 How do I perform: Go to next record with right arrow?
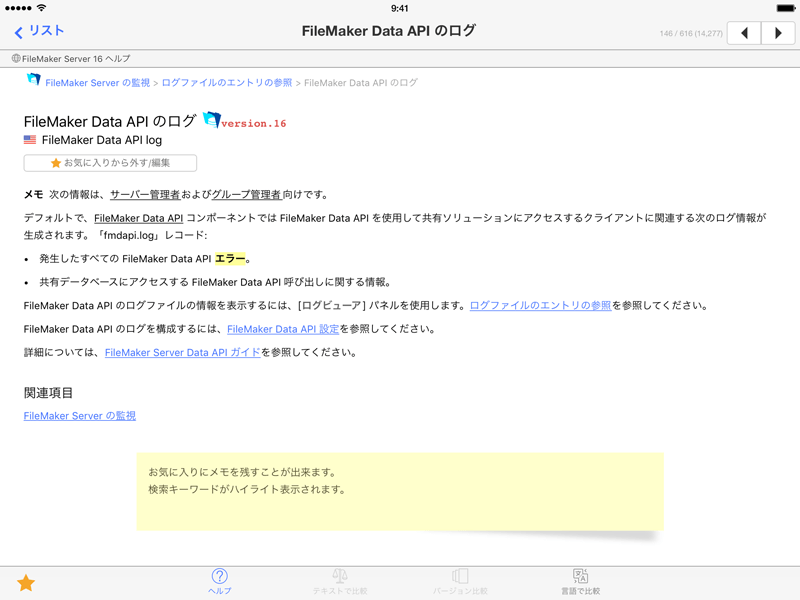coord(778,33)
